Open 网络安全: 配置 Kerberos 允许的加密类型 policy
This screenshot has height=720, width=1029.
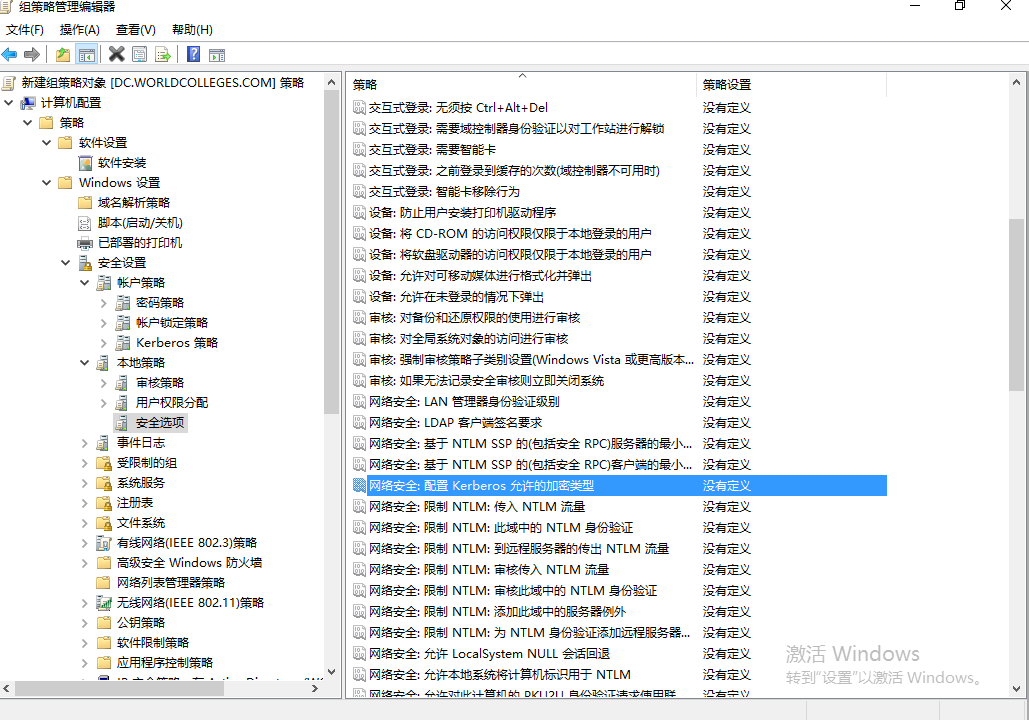coord(500,485)
